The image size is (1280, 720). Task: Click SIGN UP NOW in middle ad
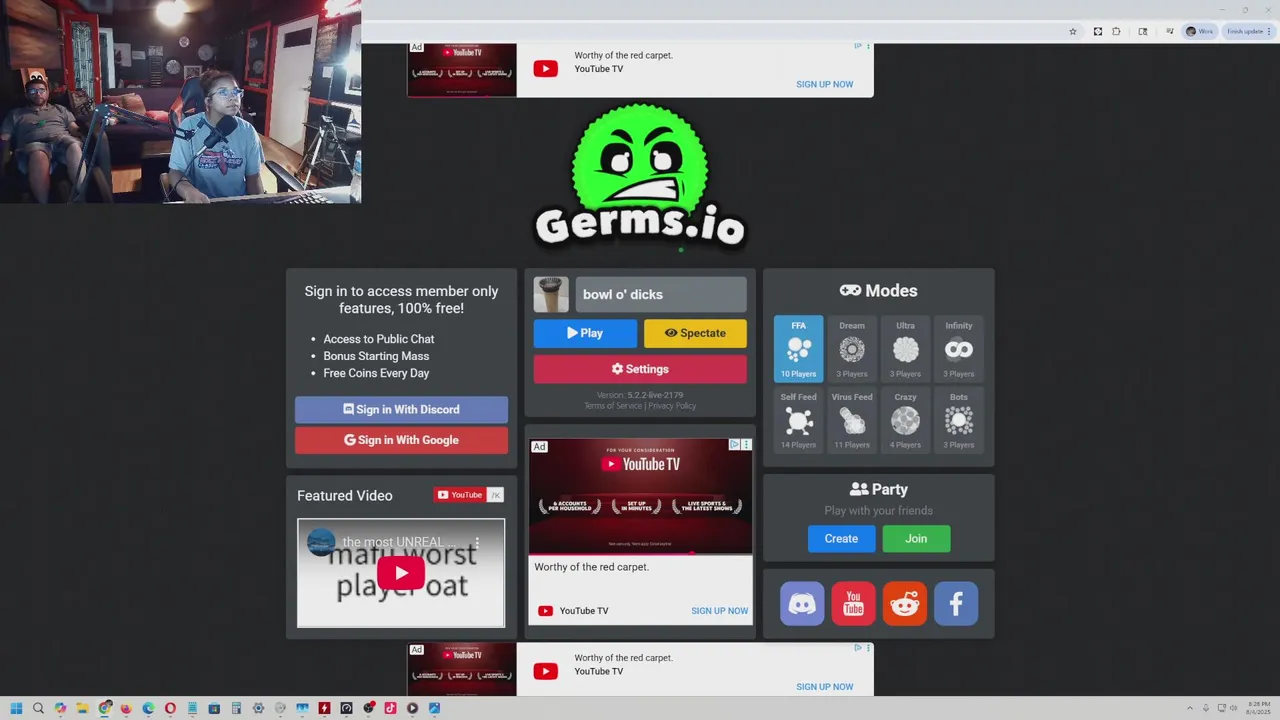point(719,611)
